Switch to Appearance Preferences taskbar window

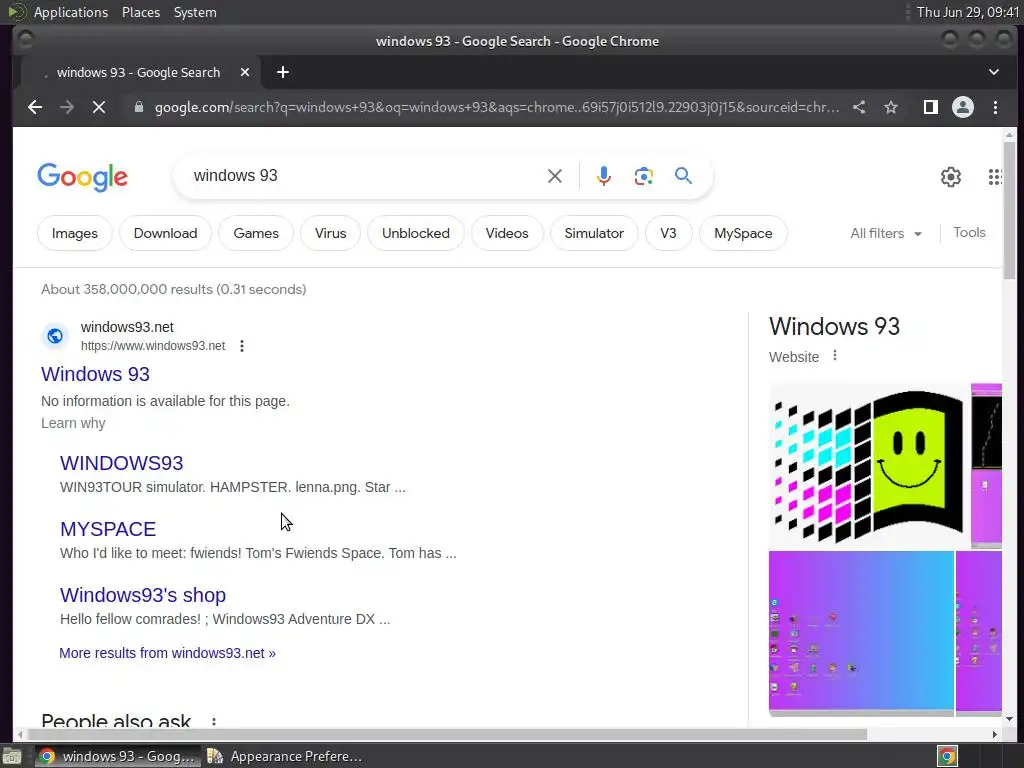click(x=285, y=756)
